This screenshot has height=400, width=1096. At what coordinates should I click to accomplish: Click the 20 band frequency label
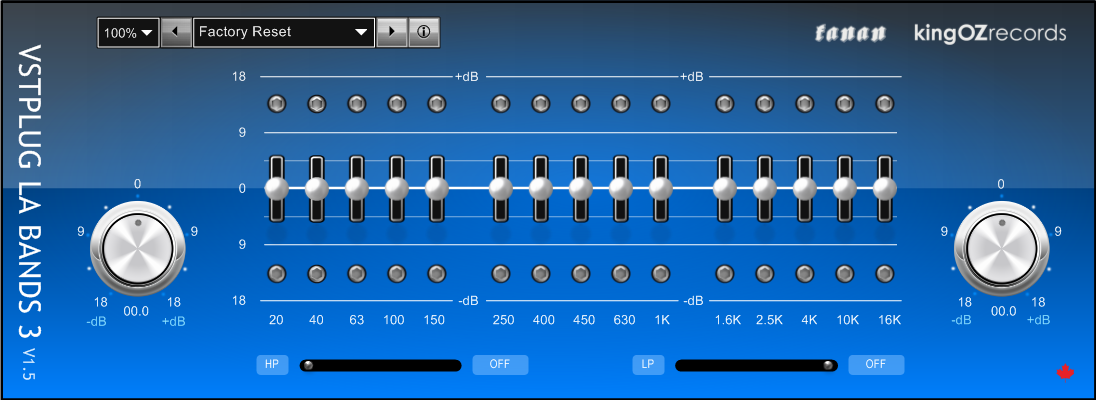tap(276, 320)
